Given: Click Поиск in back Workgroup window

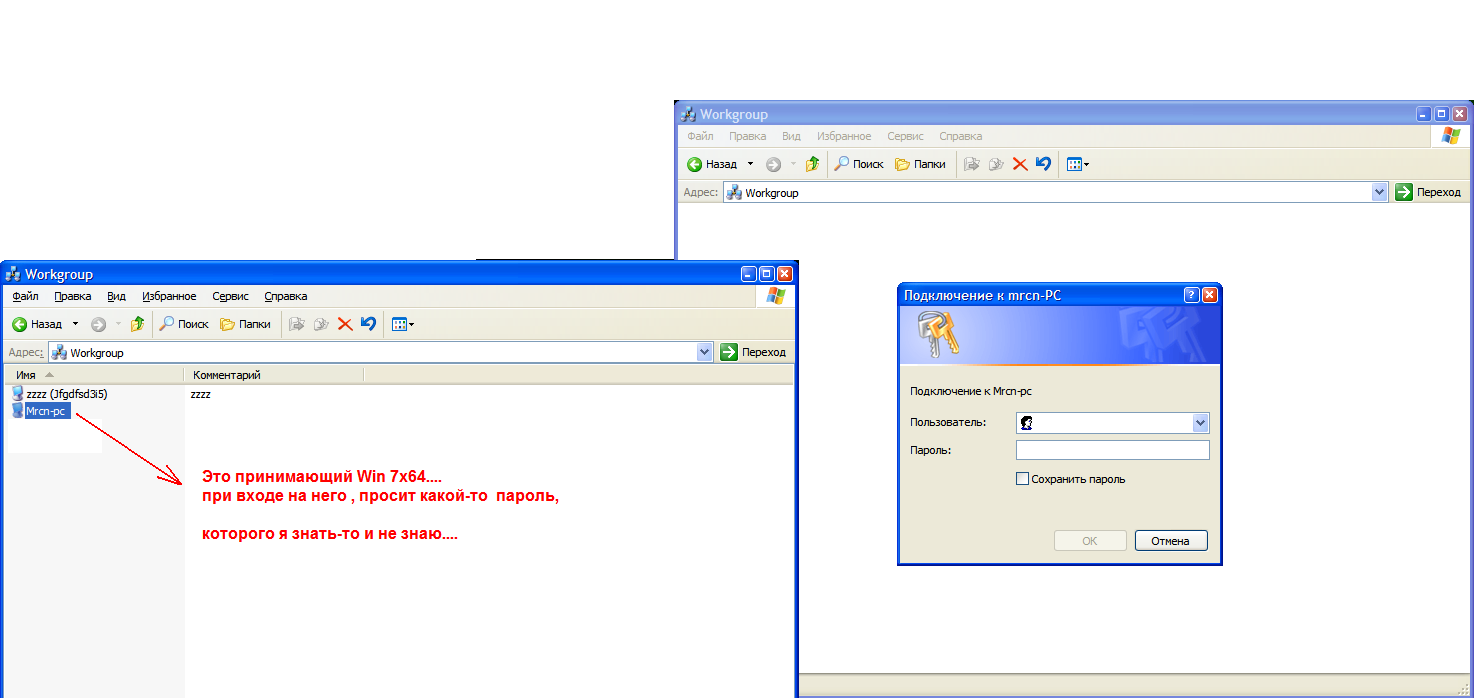Looking at the screenshot, I should tap(859, 164).
